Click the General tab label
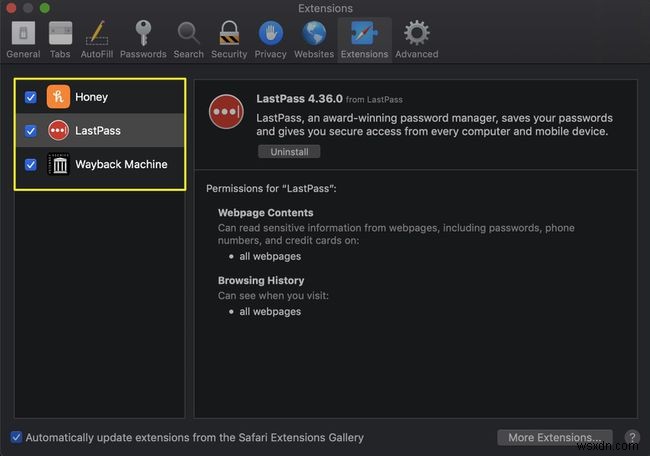 (23, 54)
